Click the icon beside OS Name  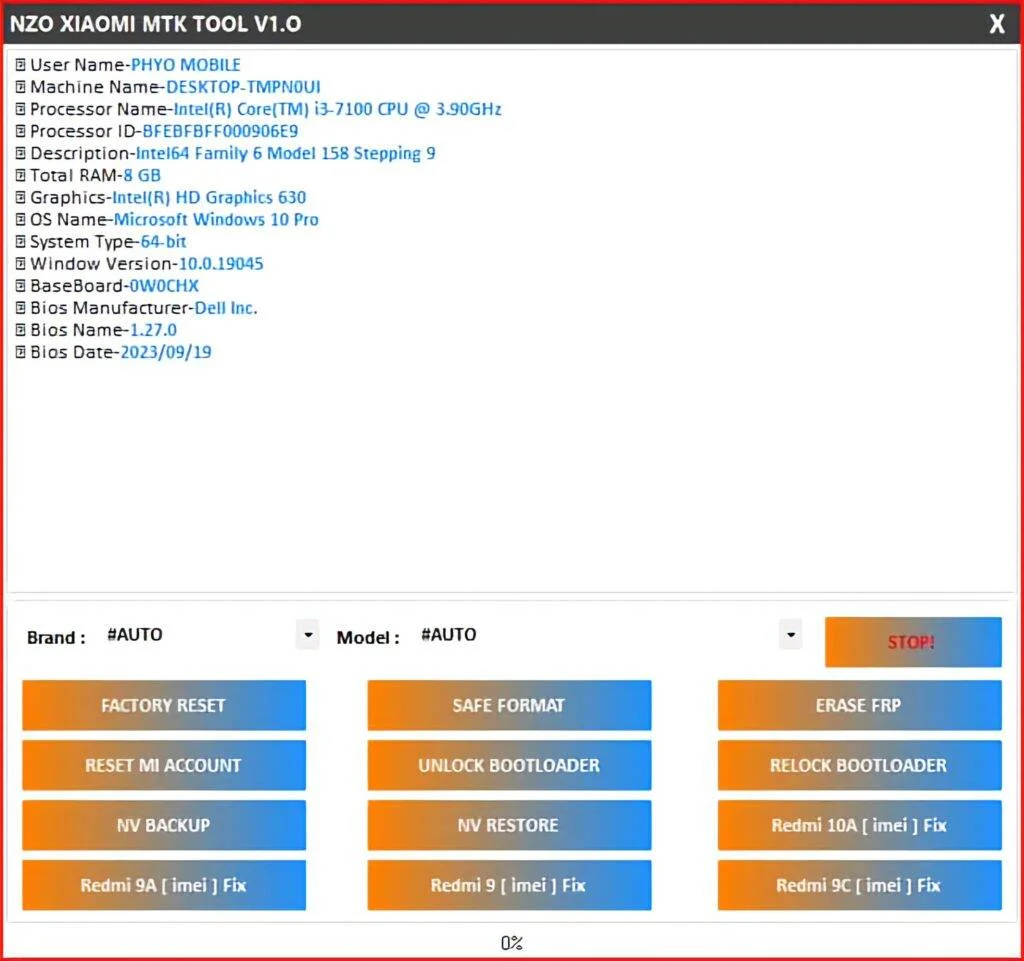(20, 219)
